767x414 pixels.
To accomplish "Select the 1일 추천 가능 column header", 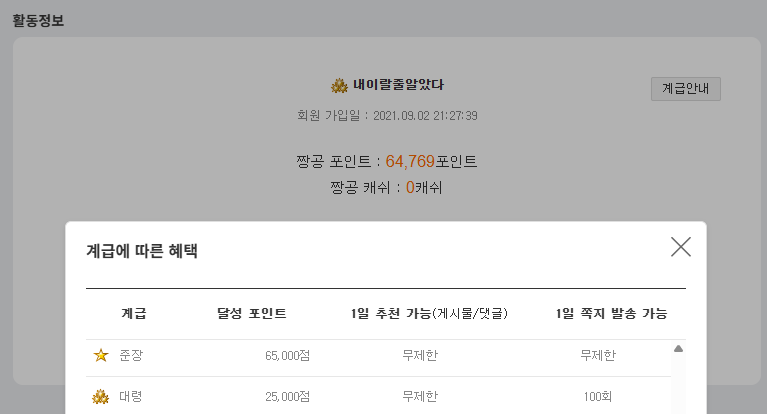I will click(x=430, y=314).
